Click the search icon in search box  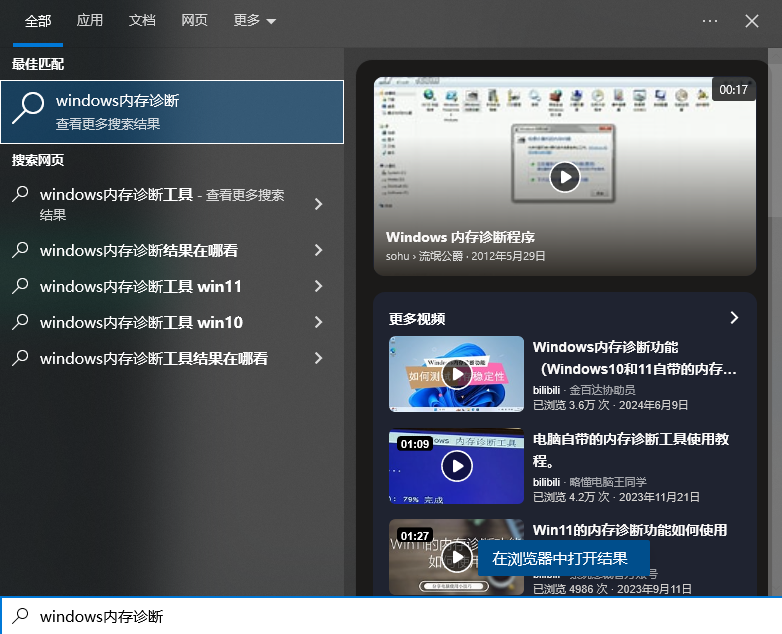(x=20, y=616)
